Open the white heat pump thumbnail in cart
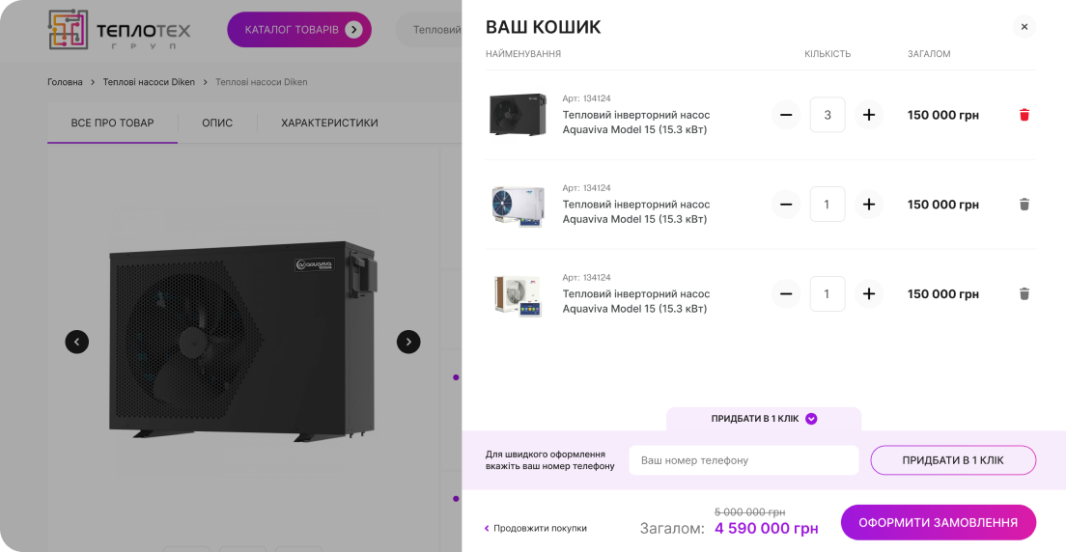The image size is (1066, 552). (518, 205)
